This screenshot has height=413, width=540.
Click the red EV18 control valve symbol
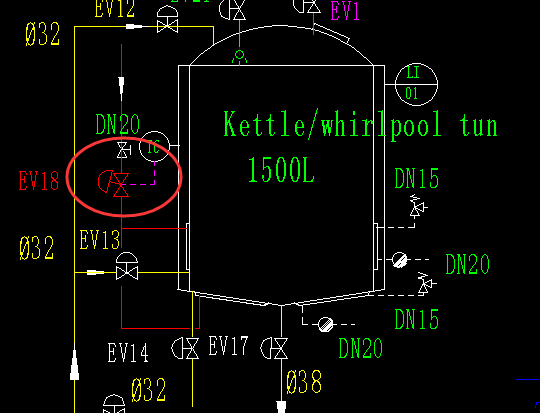[x=114, y=183]
